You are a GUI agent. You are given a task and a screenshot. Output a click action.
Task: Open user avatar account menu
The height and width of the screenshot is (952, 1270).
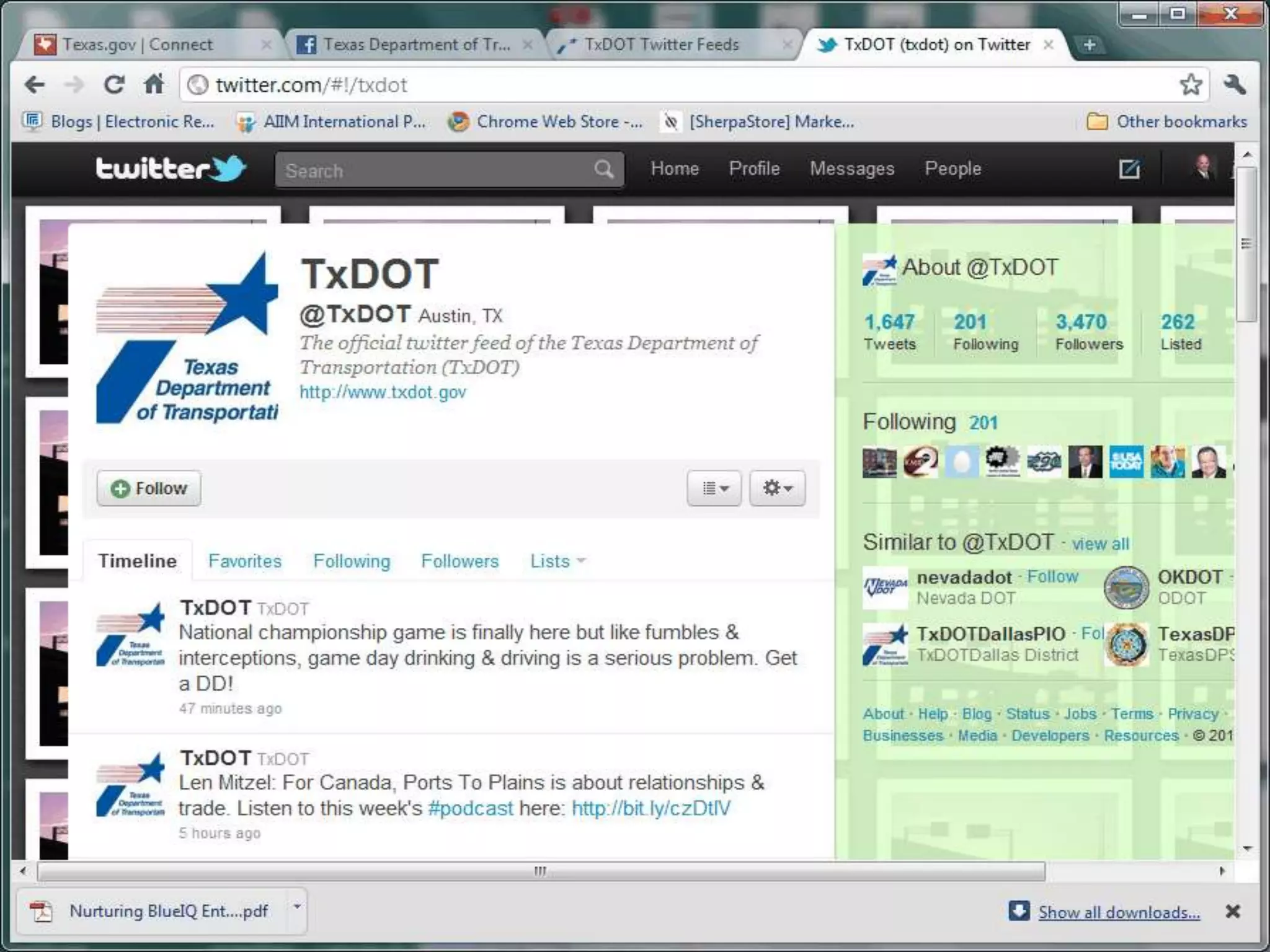pyautogui.click(x=1204, y=168)
